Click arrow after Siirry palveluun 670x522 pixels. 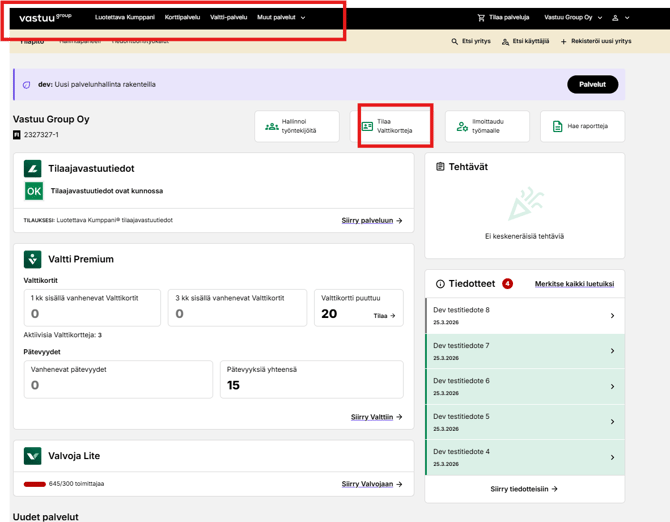click(399, 221)
